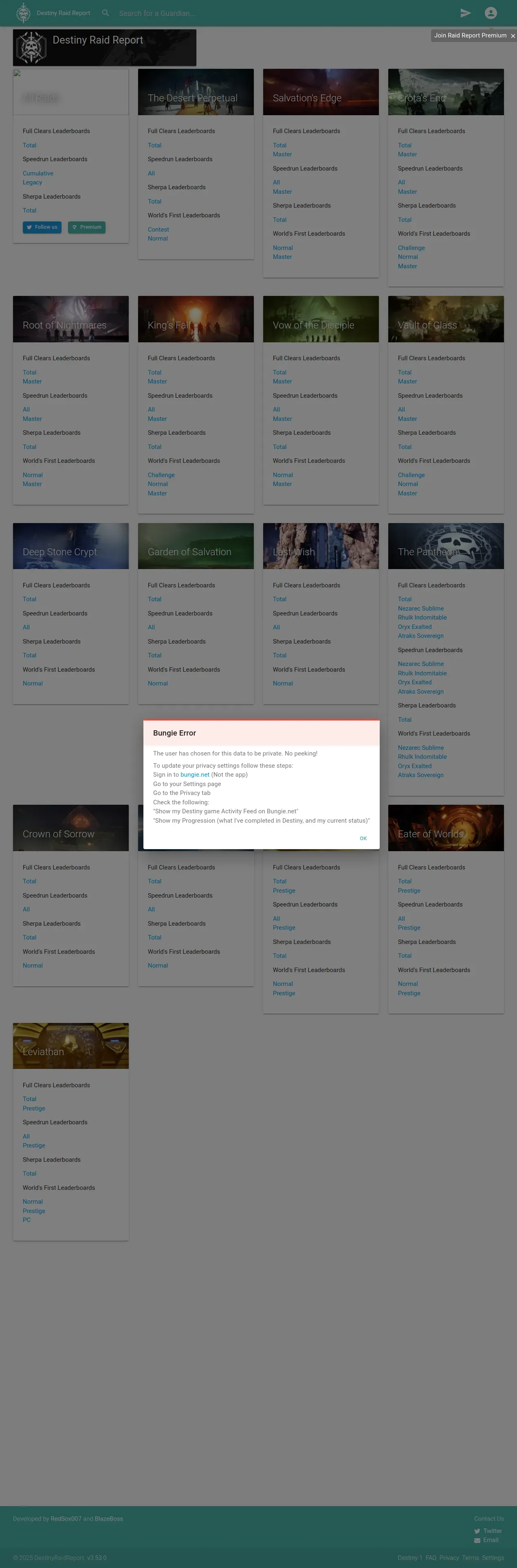Open the Deep Stone Crypt banner
Image resolution: width=517 pixels, height=1568 pixels.
pos(70,546)
